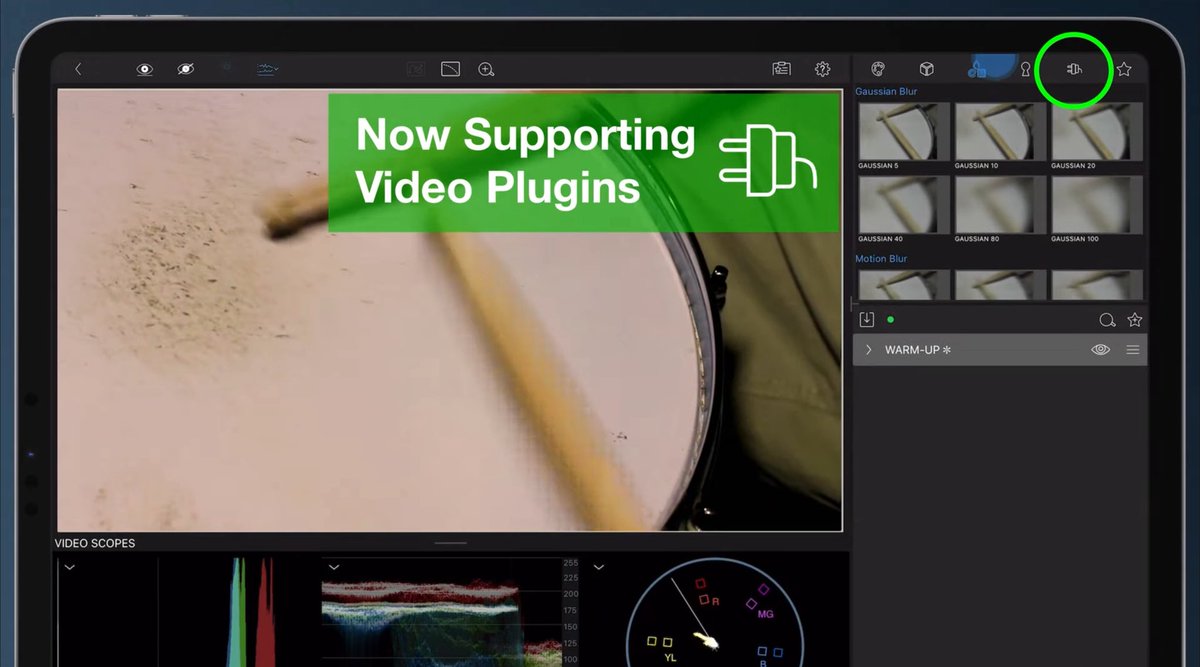Click the video preview image
Image resolution: width=1200 pixels, height=667 pixels.
449,310
